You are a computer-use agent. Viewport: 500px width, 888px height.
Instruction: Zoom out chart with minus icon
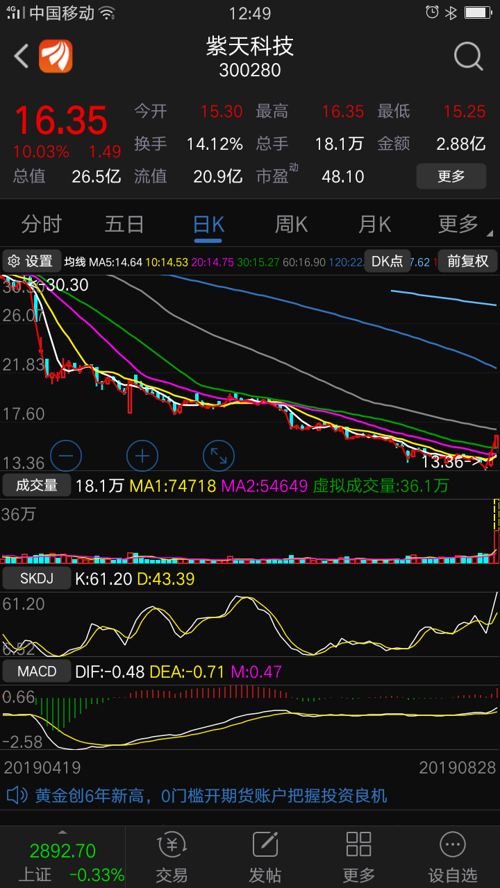tap(66, 455)
